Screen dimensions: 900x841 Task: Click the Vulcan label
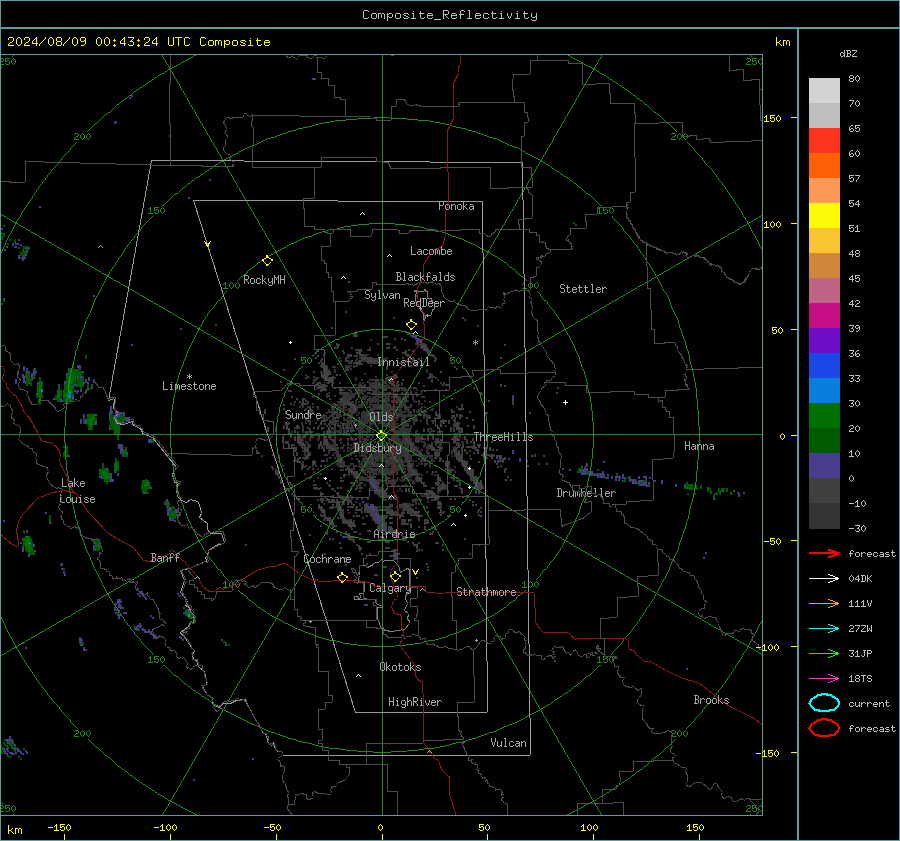click(509, 743)
